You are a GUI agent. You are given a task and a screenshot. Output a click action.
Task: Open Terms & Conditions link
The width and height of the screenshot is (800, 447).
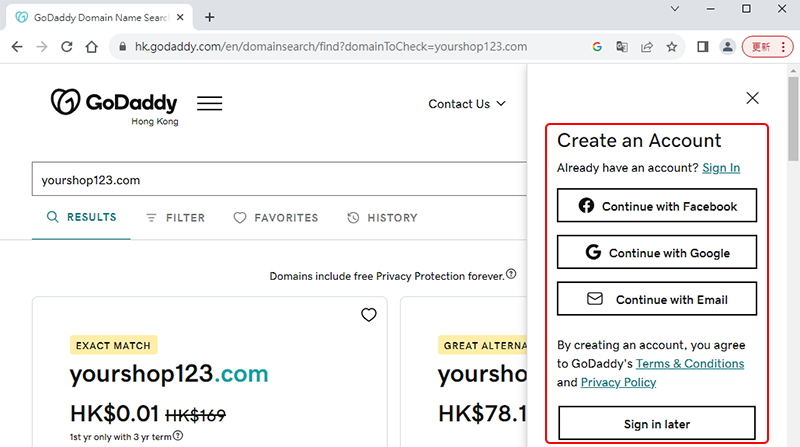pyautogui.click(x=690, y=364)
